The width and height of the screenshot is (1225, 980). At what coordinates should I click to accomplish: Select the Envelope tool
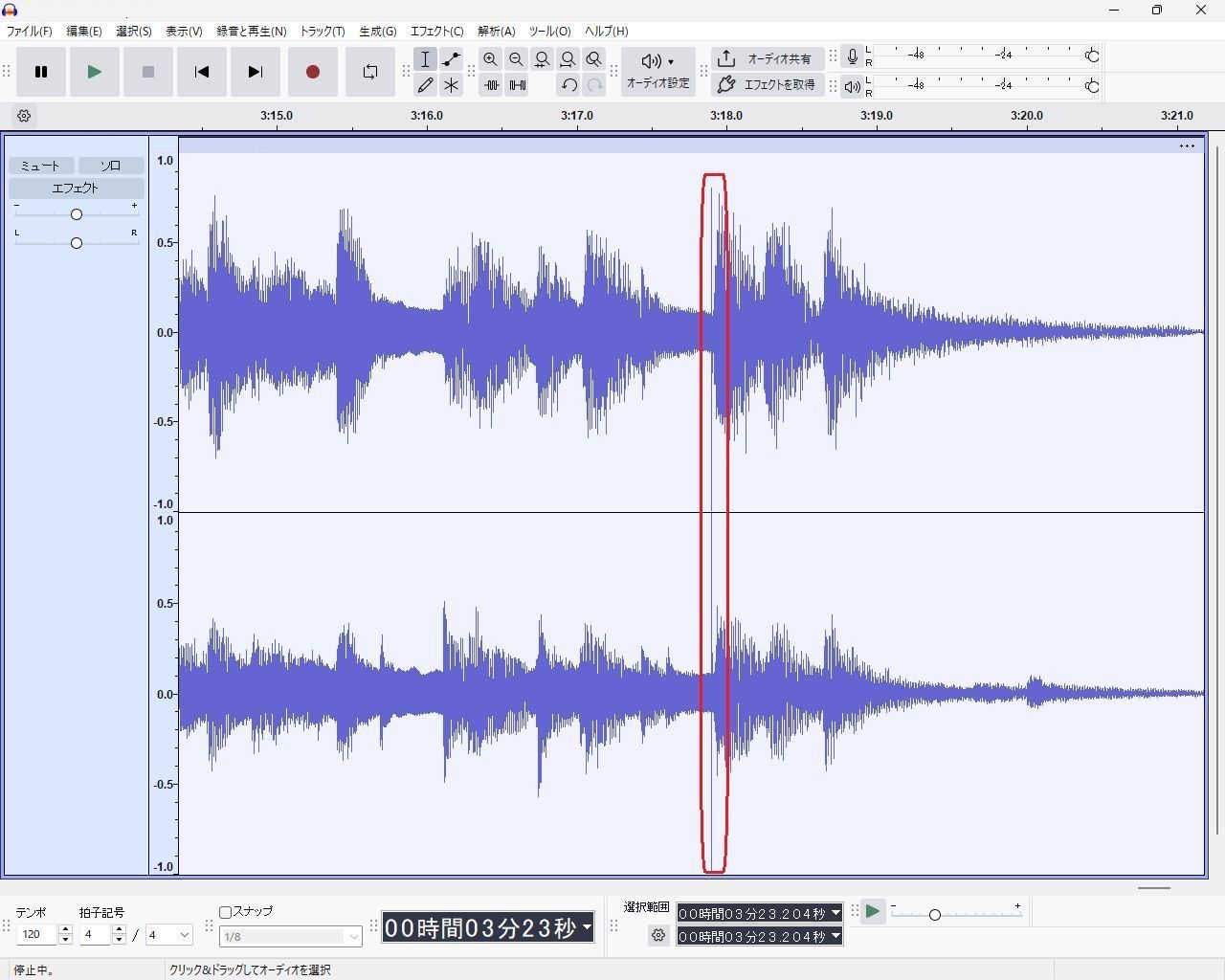[451, 59]
